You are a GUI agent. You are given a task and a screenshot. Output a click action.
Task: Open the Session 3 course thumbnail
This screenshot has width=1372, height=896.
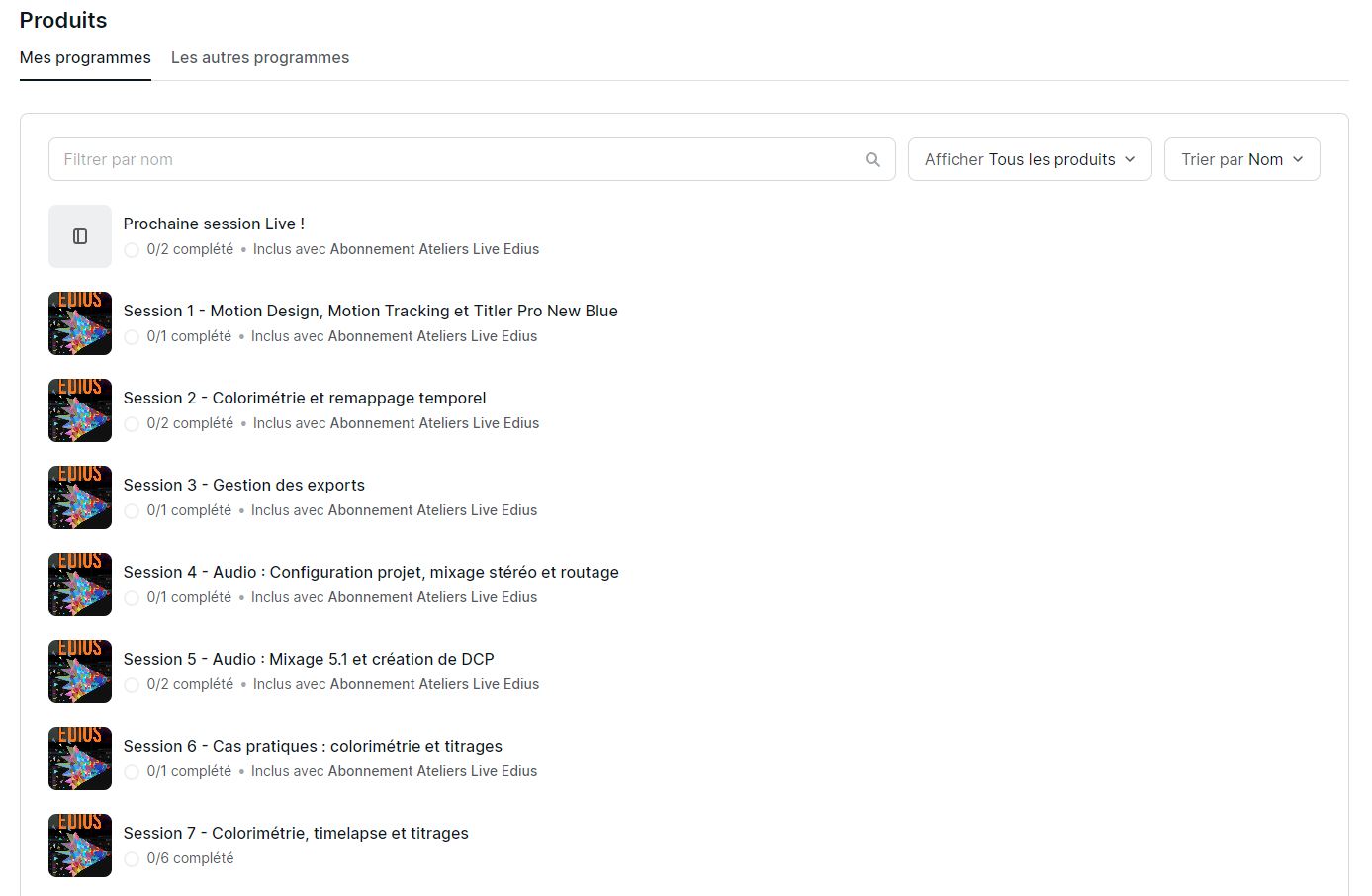pyautogui.click(x=80, y=497)
